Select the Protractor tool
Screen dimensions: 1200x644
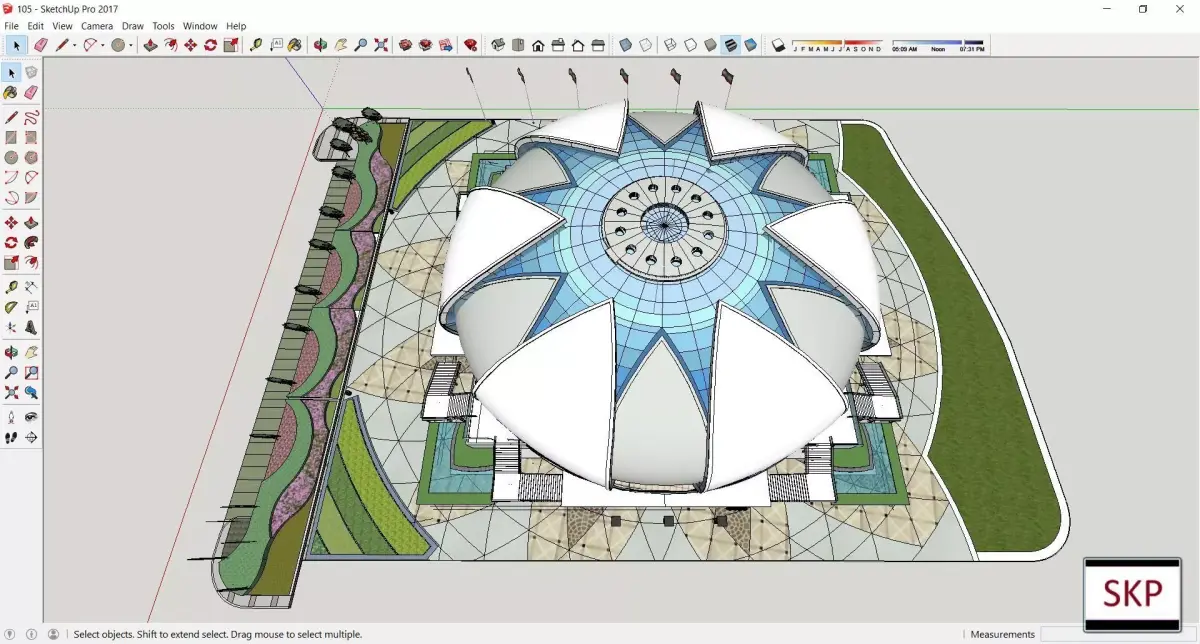[x=11, y=307]
